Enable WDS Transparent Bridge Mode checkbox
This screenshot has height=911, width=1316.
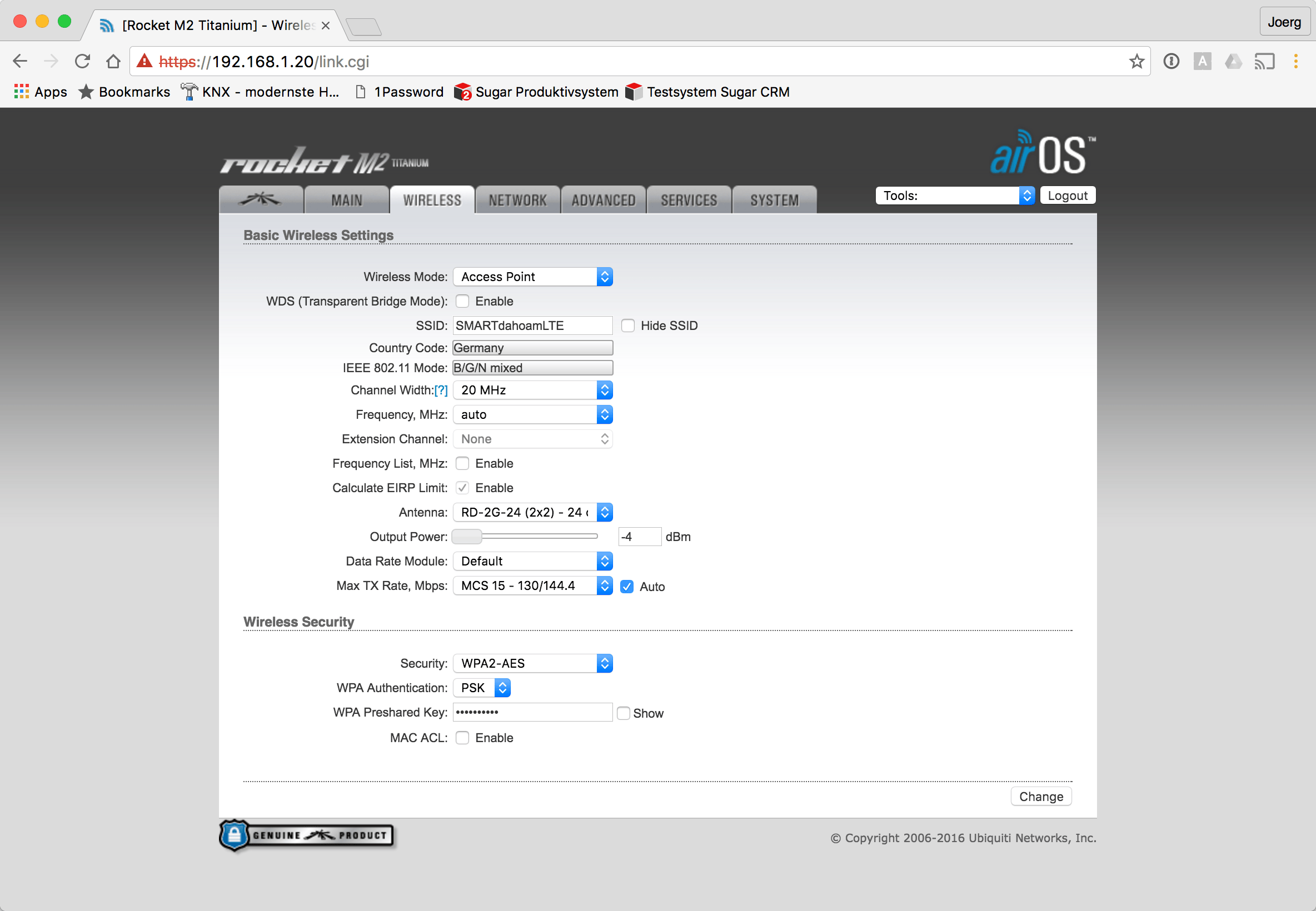(x=462, y=301)
